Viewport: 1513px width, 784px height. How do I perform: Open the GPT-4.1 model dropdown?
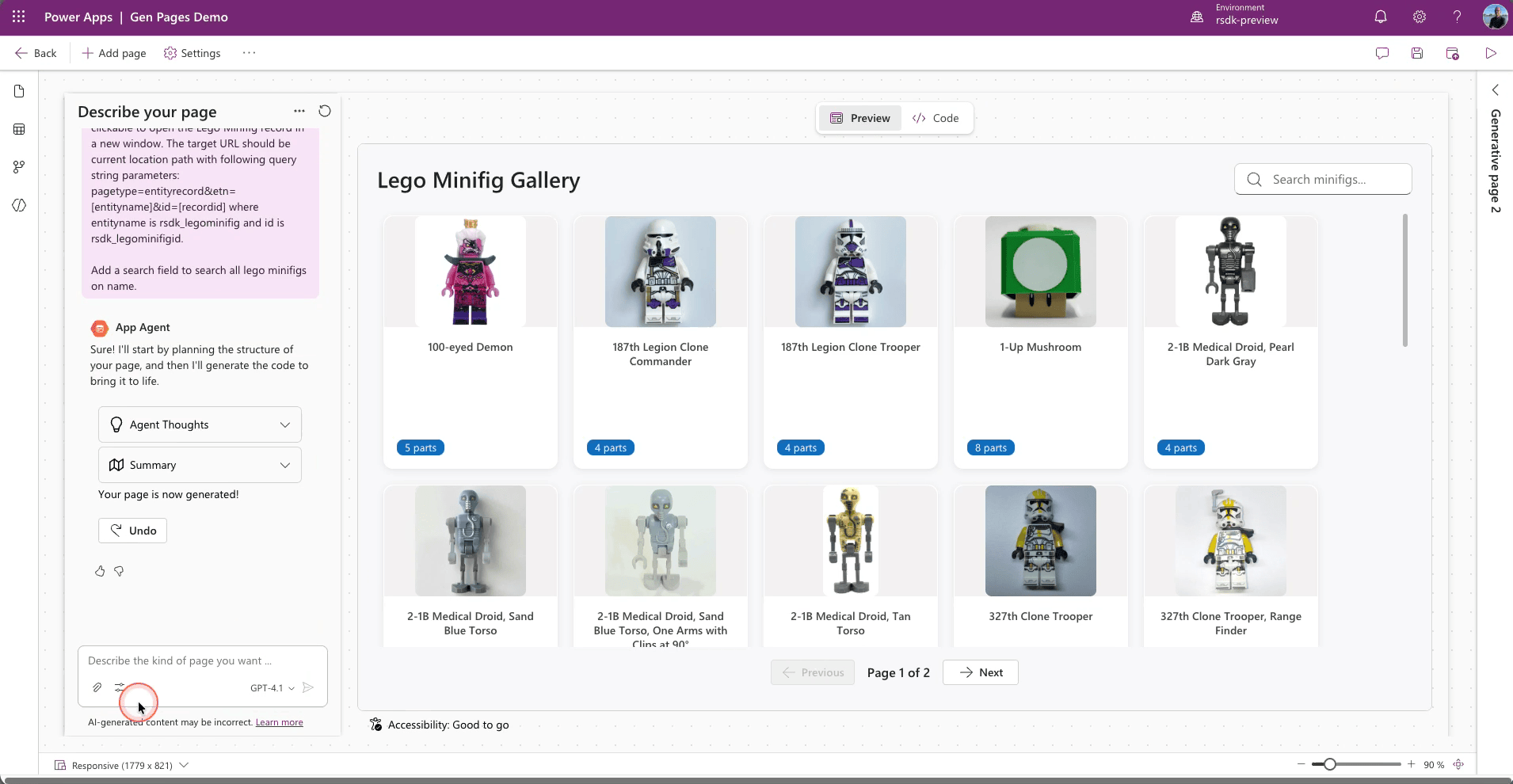pyautogui.click(x=272, y=687)
